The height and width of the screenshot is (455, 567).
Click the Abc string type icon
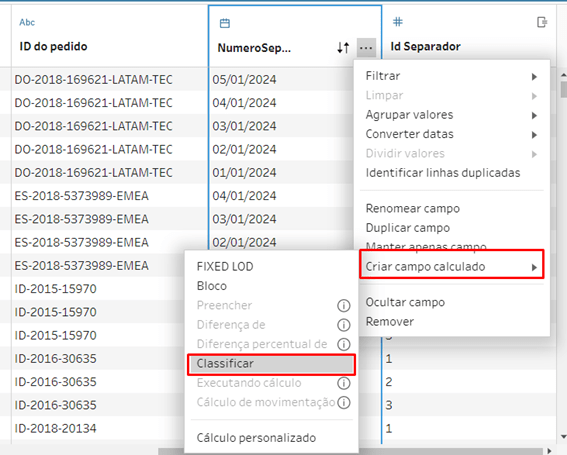27,22
